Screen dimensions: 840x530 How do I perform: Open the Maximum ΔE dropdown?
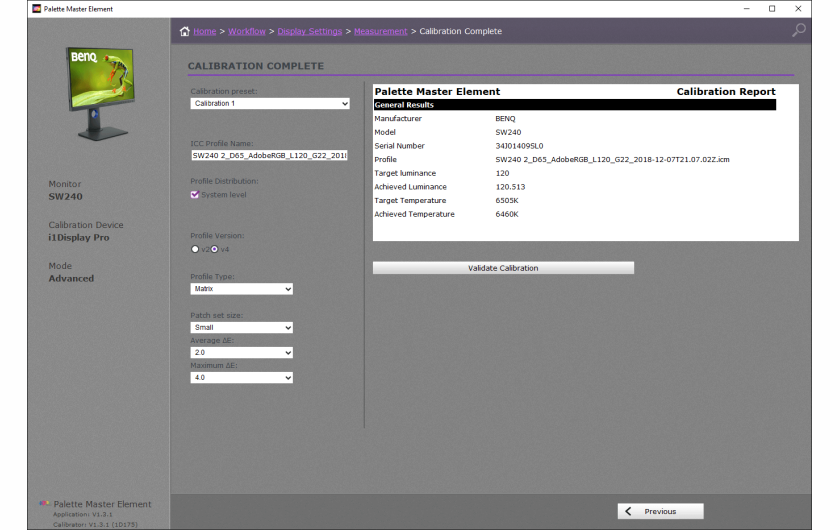click(x=242, y=378)
